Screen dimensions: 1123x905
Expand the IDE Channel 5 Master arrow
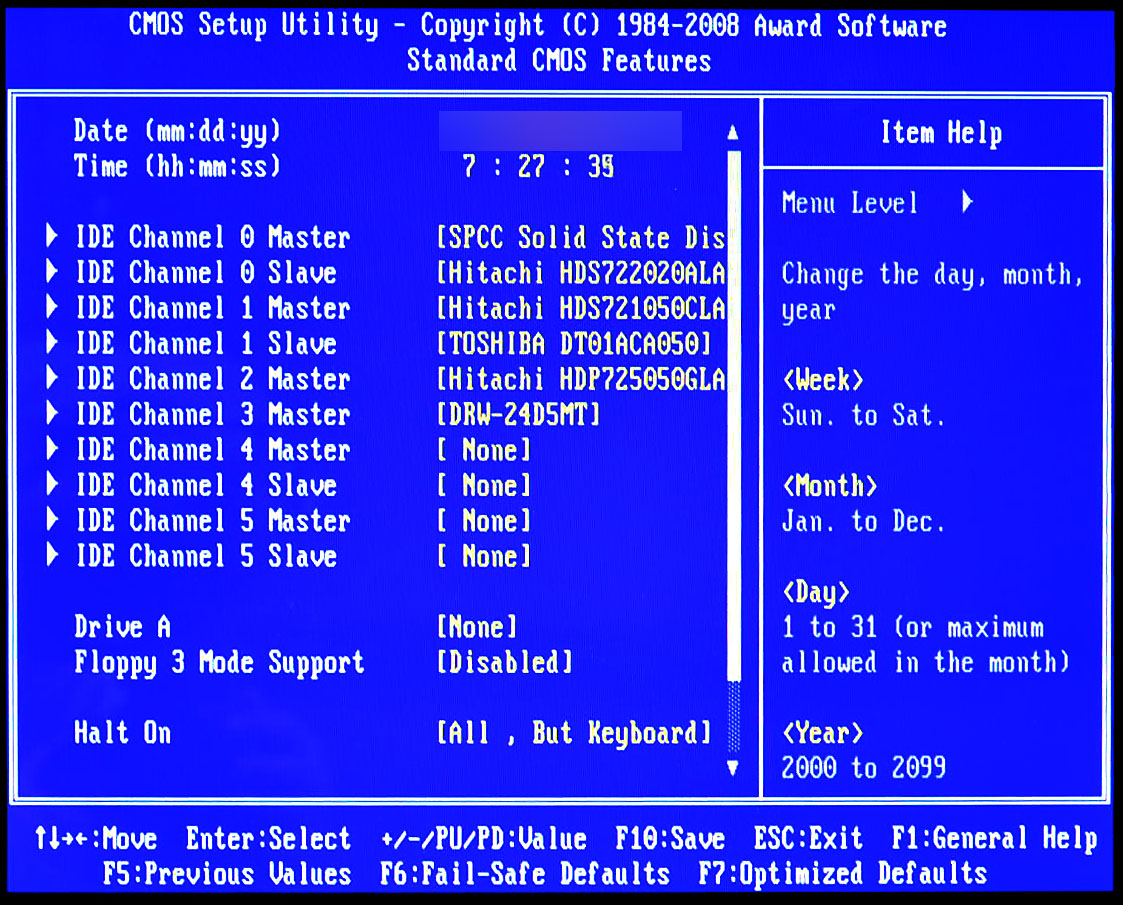tap(52, 520)
